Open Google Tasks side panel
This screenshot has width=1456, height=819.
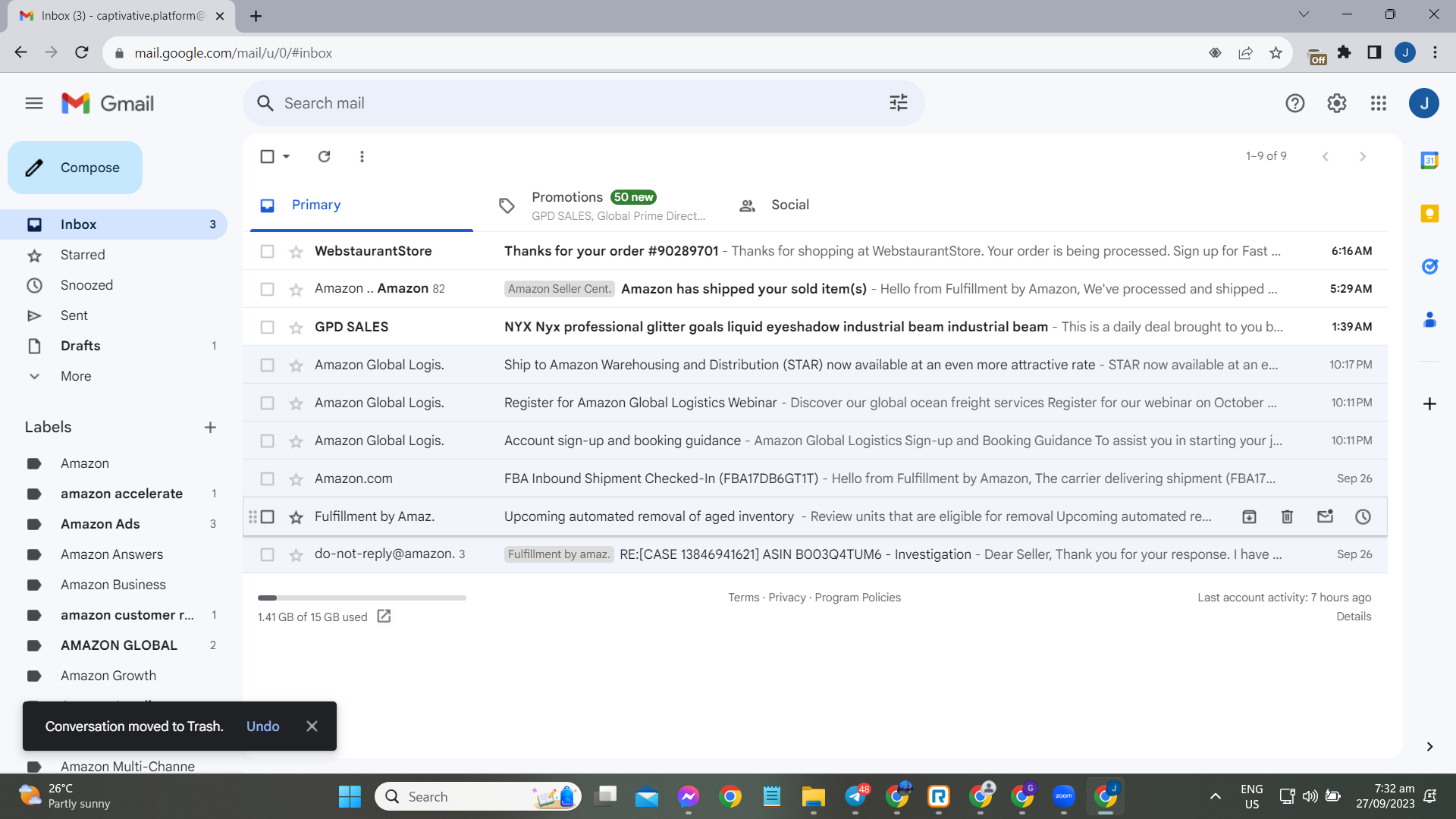click(x=1429, y=266)
